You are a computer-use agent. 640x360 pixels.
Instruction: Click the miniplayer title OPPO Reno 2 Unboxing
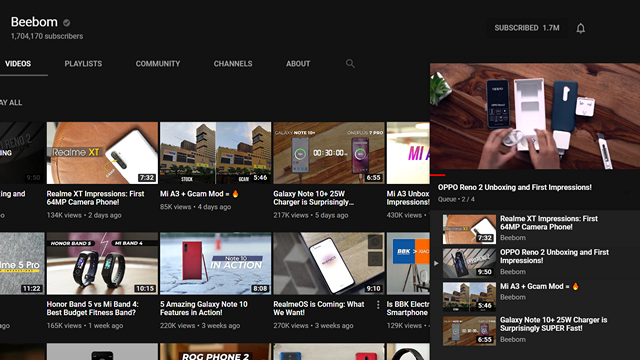(515, 187)
